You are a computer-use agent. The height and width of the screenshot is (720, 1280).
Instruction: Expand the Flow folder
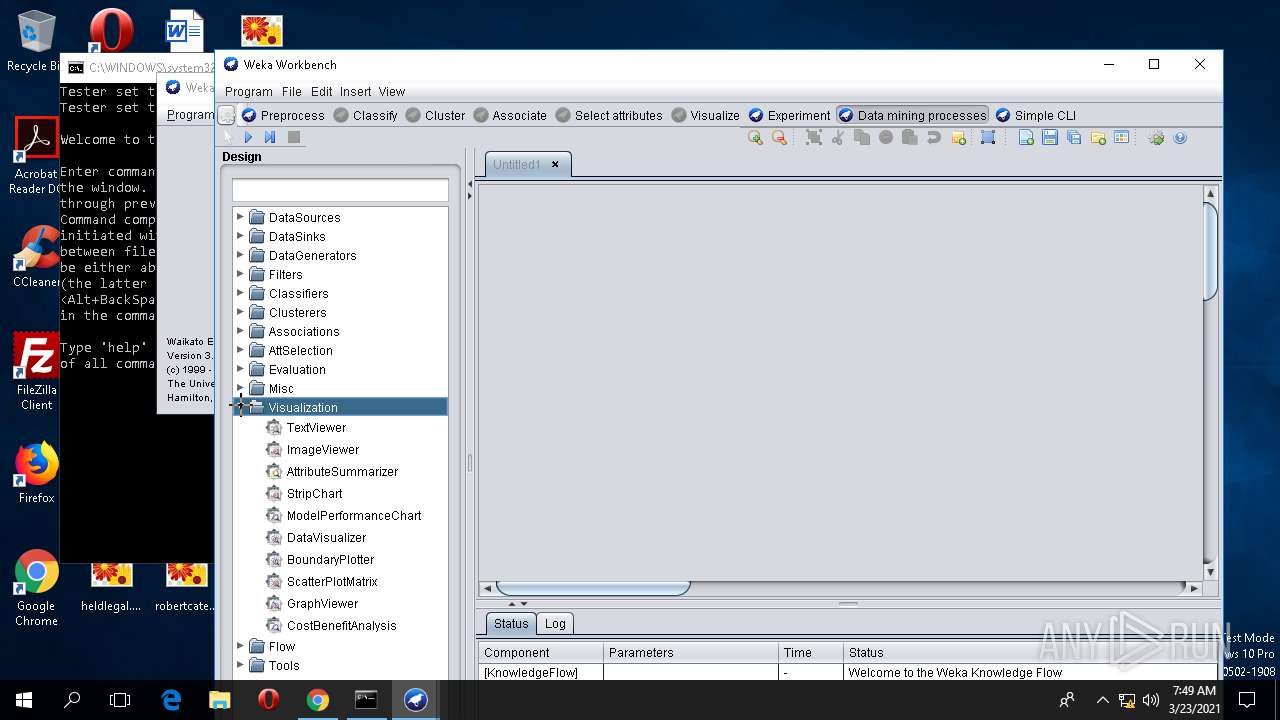(x=240, y=646)
